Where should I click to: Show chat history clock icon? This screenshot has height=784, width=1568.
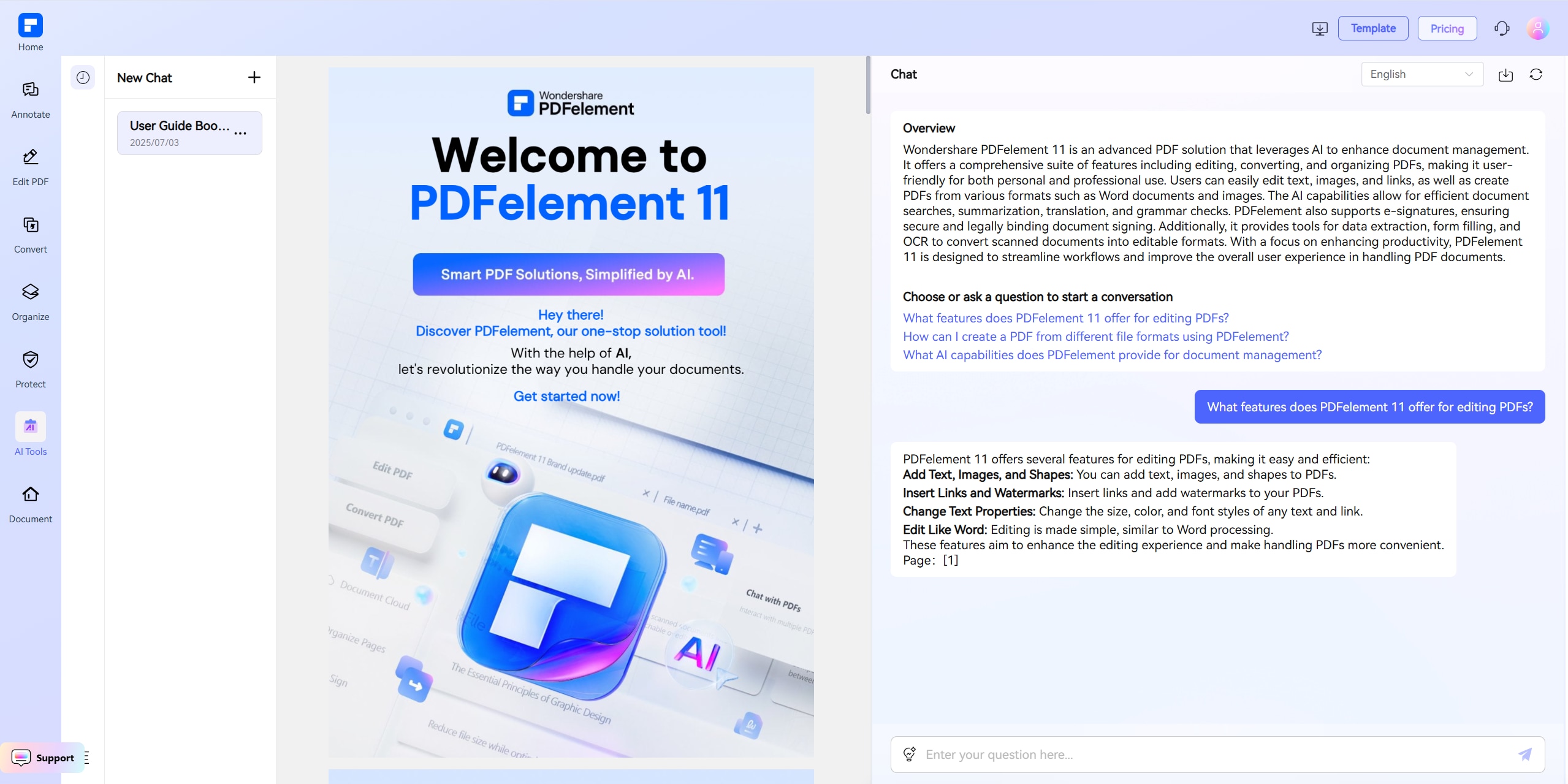[83, 77]
